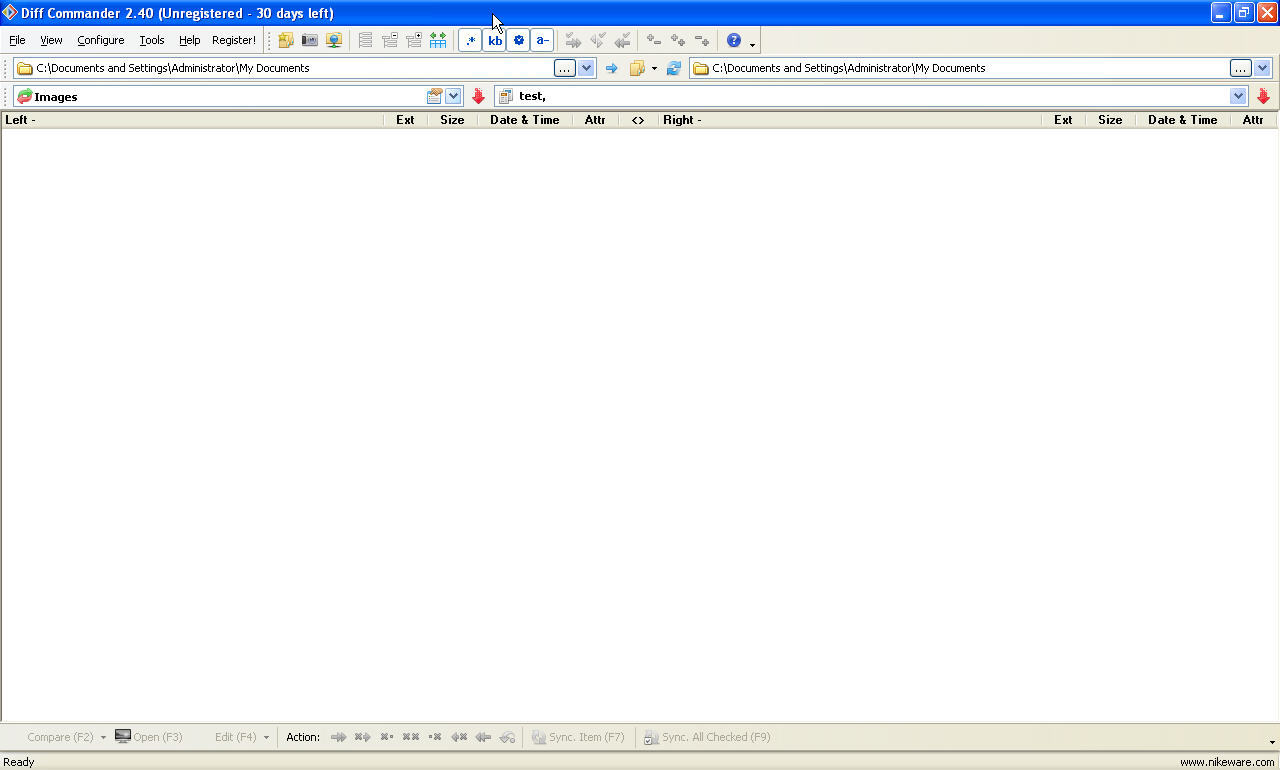Click the network monitor toolbar icon
The width and height of the screenshot is (1280, 770).
click(334, 40)
